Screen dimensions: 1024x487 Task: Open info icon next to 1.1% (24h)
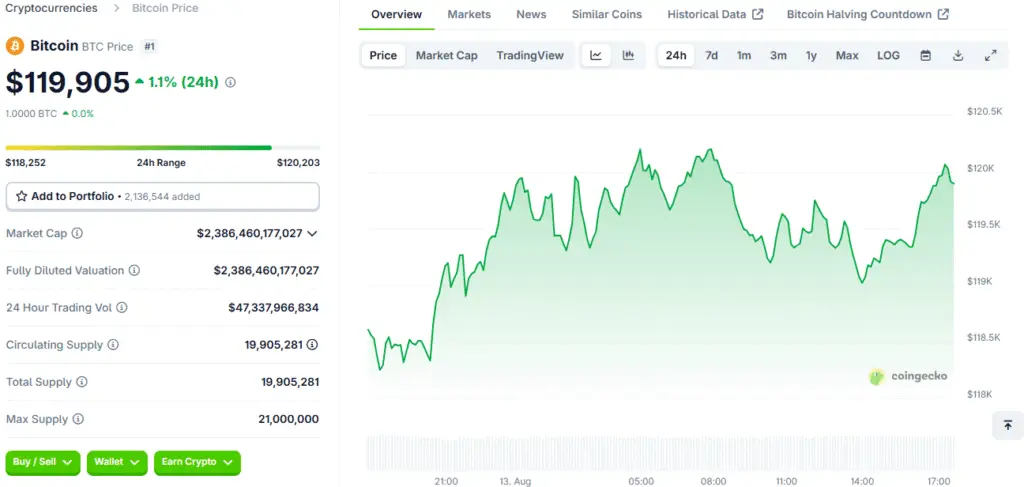[x=231, y=83]
